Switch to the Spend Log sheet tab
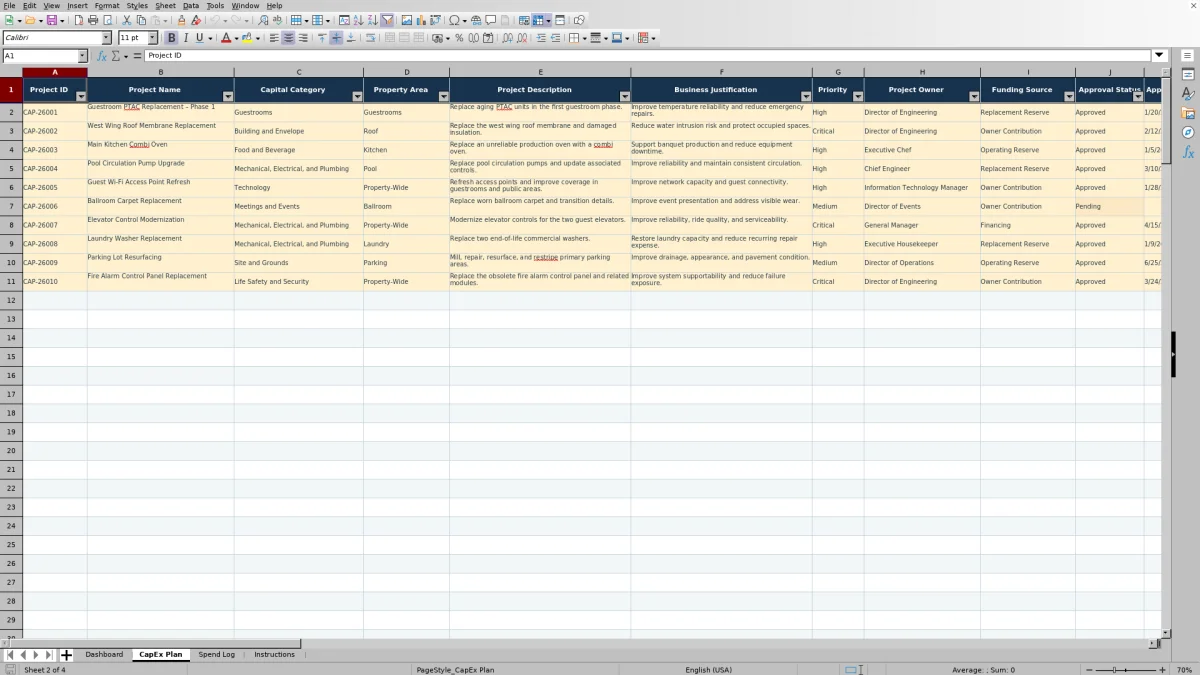Screen dimensions: 1200x675 [216, 655]
